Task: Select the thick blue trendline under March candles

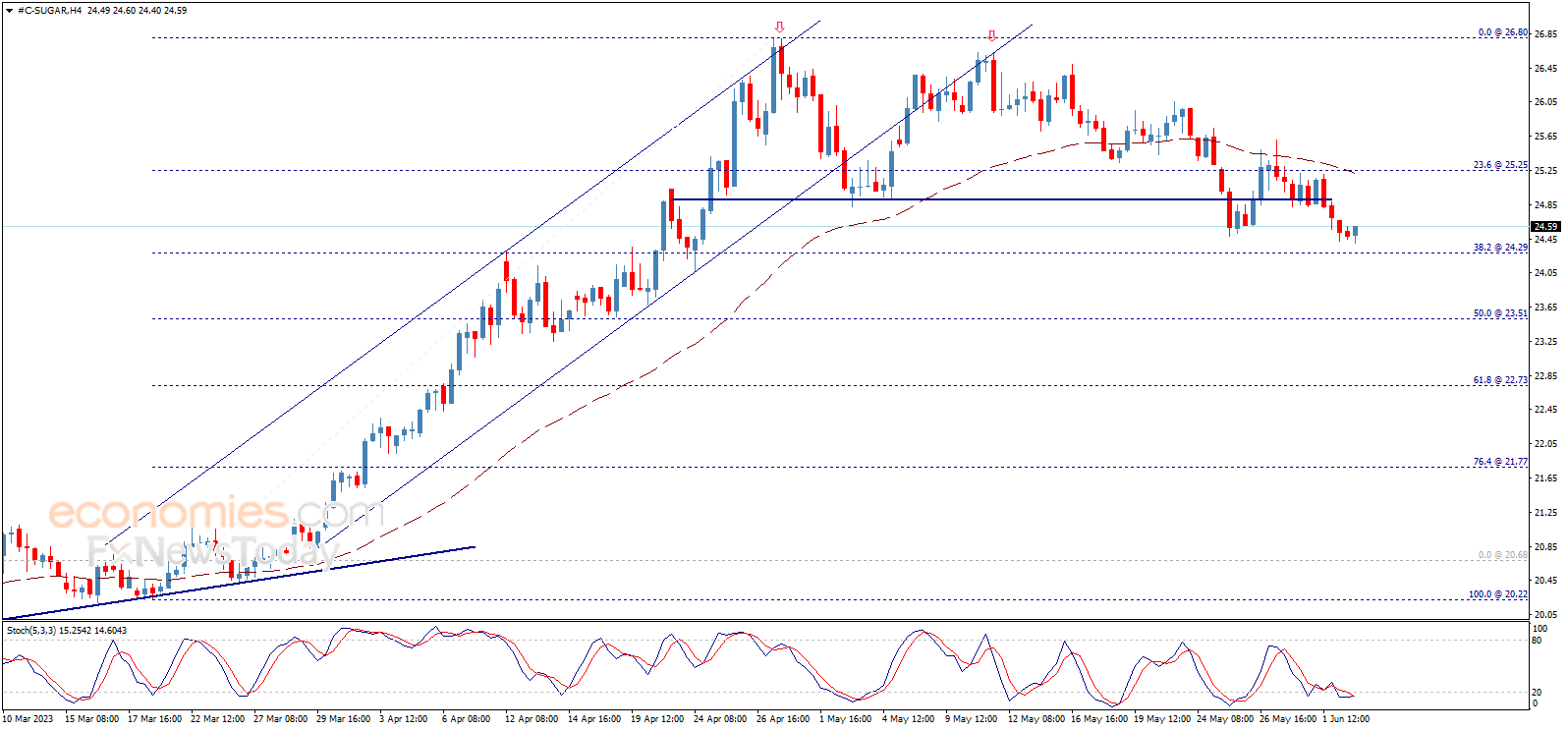Action: 239,583
